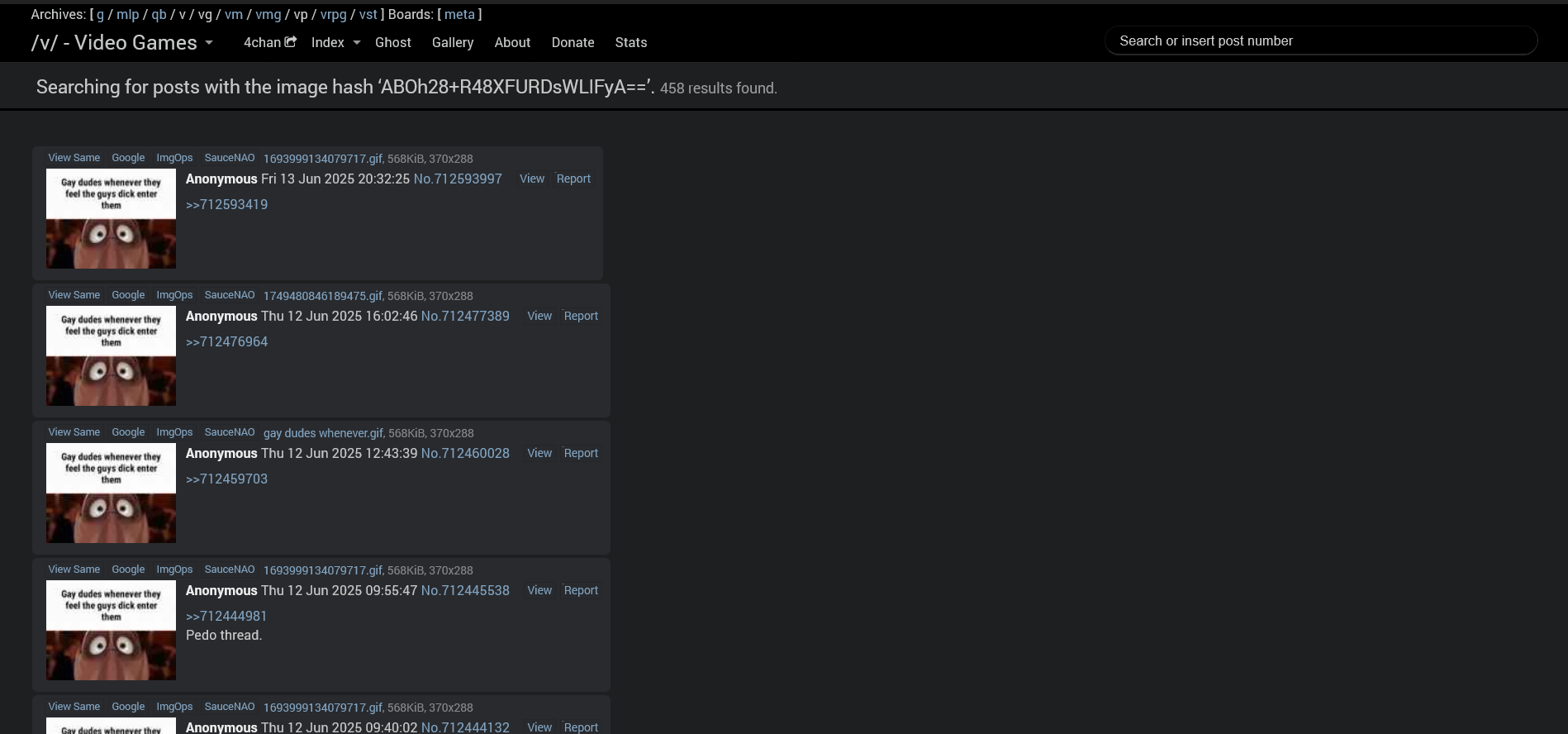The image size is (1568, 734).
Task: Click Google search for post No.712593997
Action: [128, 158]
